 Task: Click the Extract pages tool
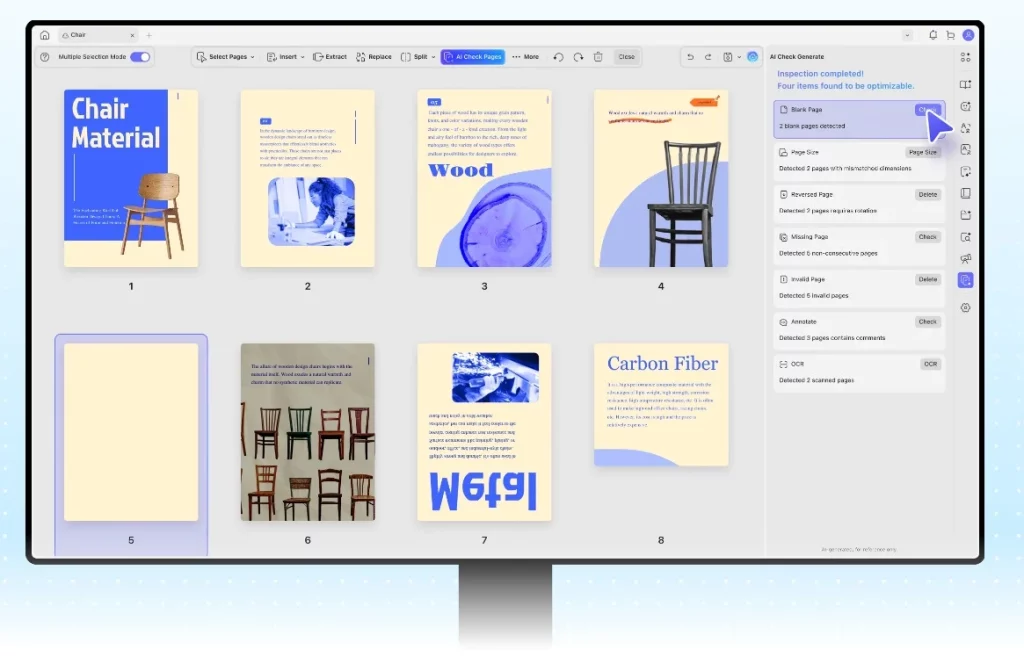(x=330, y=57)
